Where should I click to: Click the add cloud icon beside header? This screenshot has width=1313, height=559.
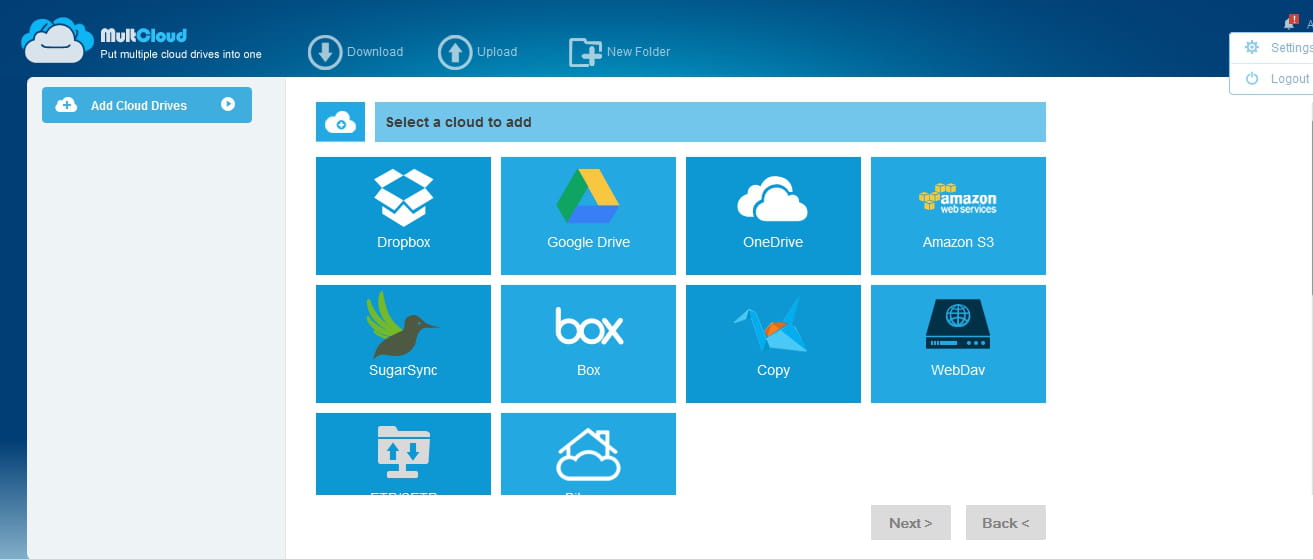tap(340, 122)
